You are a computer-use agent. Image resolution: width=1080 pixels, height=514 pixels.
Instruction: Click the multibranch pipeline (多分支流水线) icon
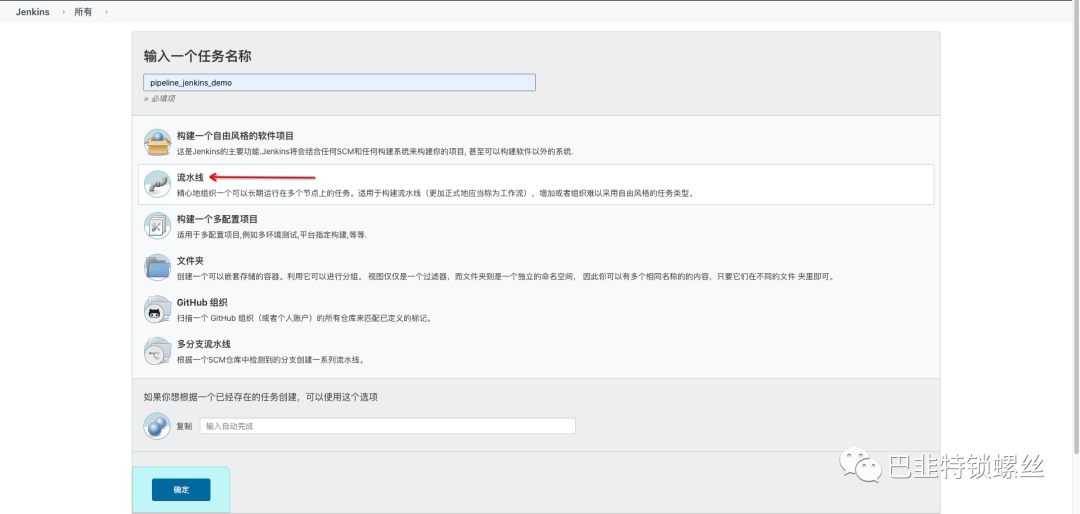(157, 351)
